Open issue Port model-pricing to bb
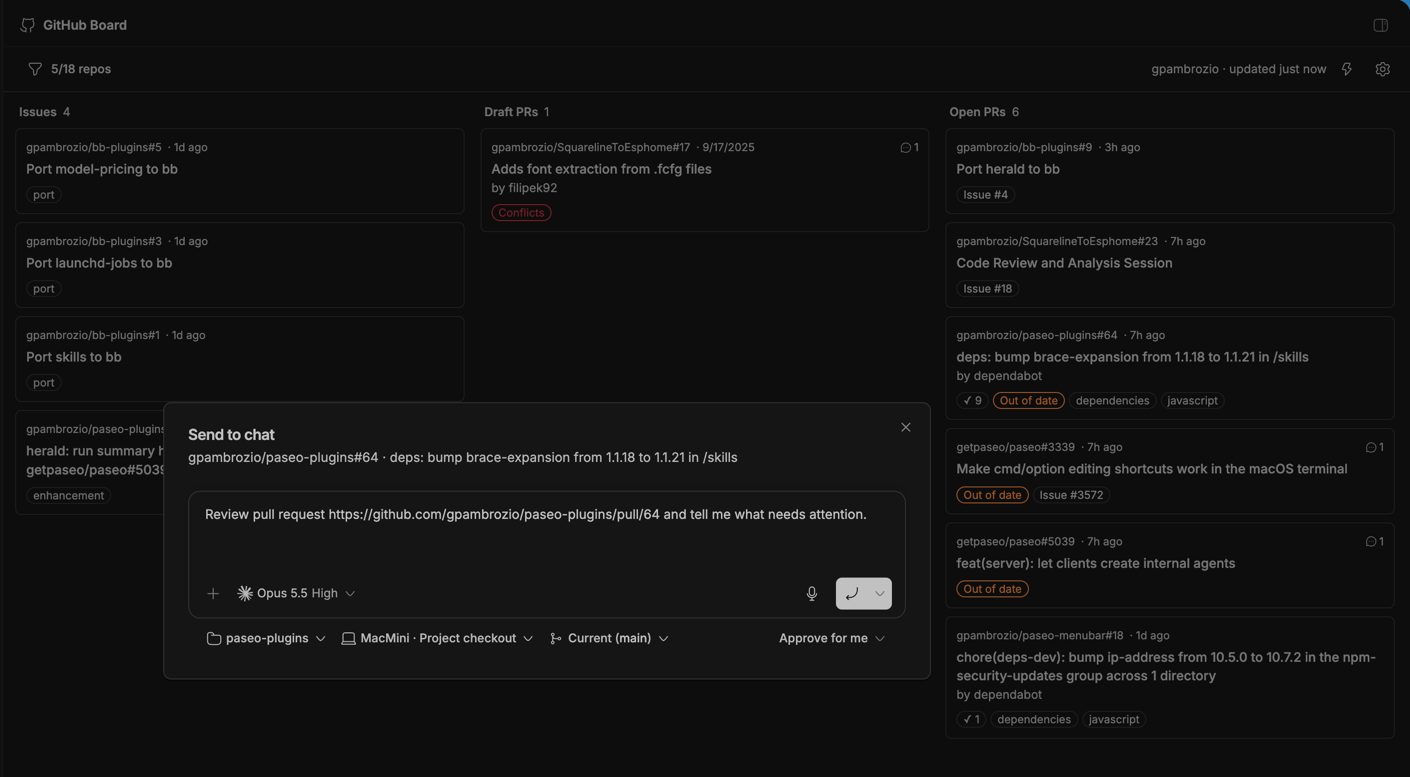Screen dimensions: 1410x777 click(x=239, y=171)
